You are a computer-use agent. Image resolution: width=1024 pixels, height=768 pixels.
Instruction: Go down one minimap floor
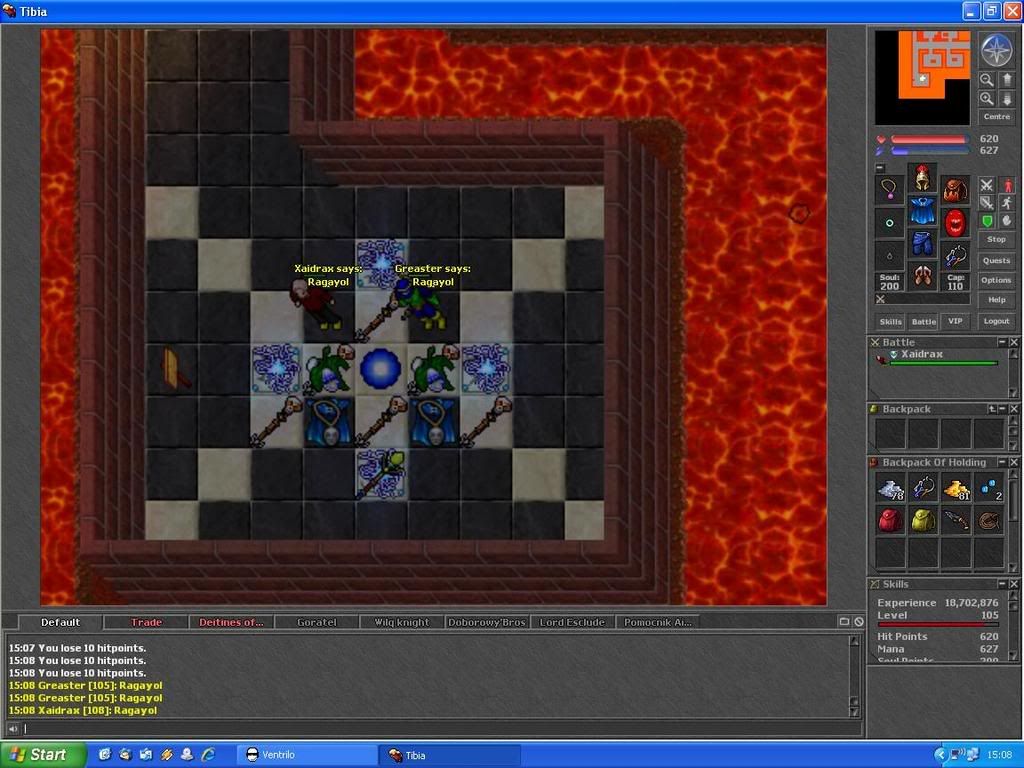pyautogui.click(x=1006, y=99)
